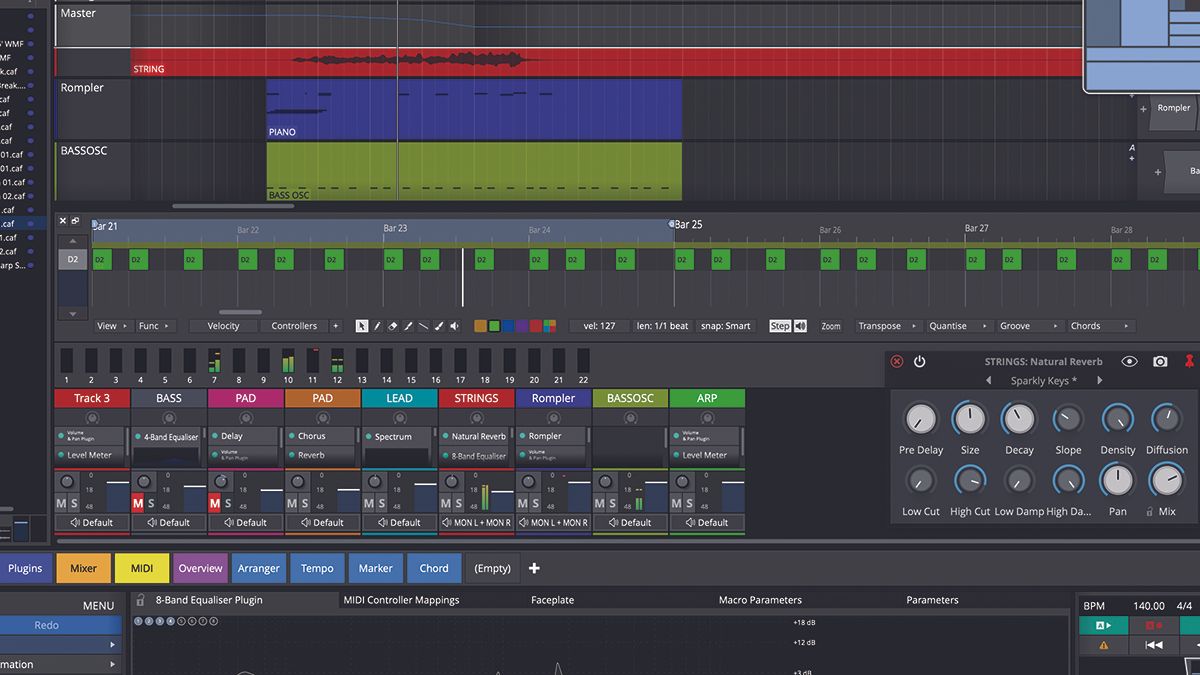The height and width of the screenshot is (675, 1200).
Task: Select the eraser tool in MIDI toolbar
Action: click(393, 326)
